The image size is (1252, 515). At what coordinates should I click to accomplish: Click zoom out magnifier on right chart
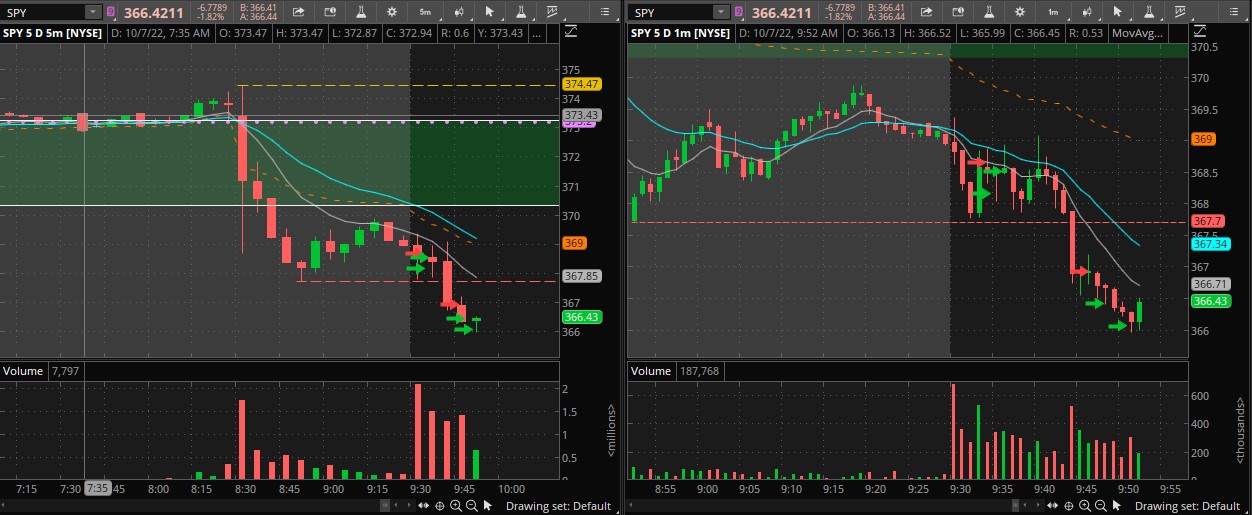coord(1099,506)
